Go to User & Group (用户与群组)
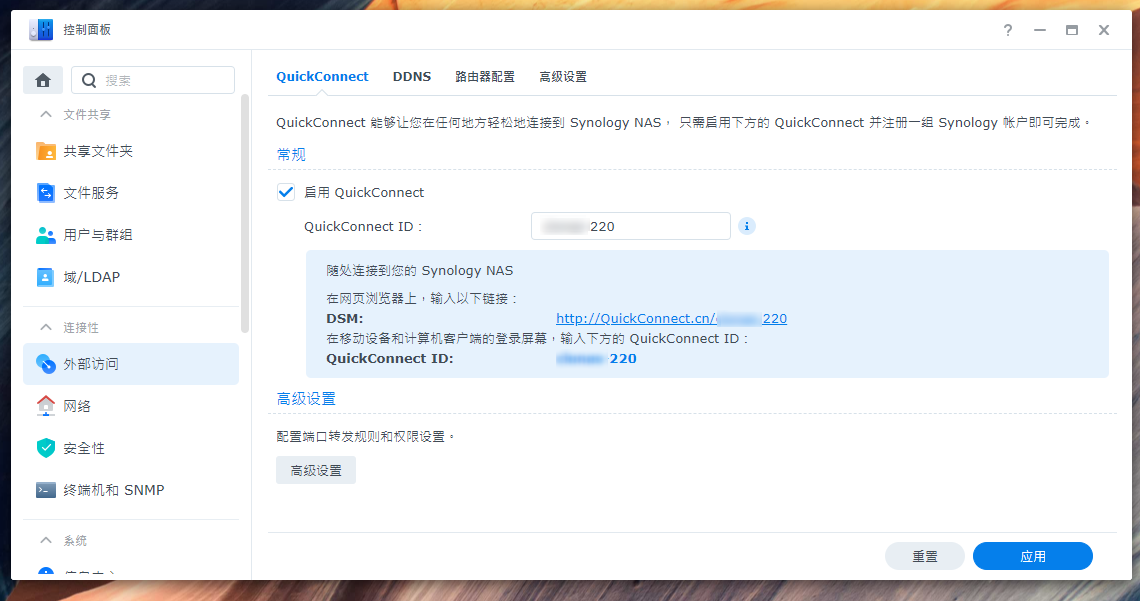 (97, 235)
